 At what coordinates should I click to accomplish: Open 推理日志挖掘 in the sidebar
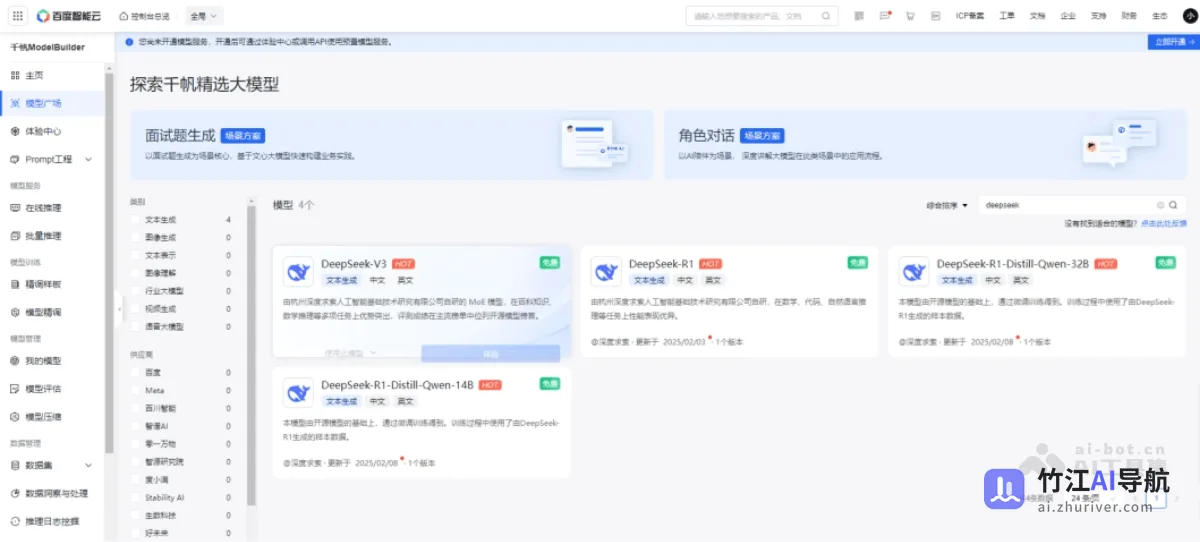pos(52,521)
